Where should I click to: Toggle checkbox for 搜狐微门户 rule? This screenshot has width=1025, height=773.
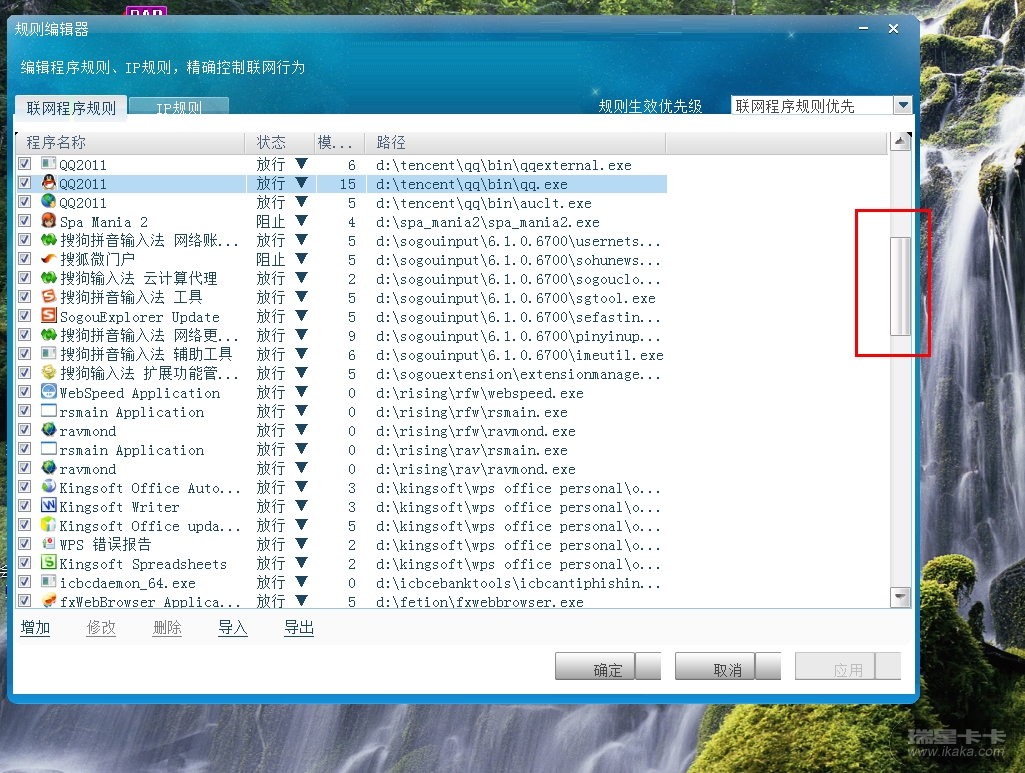coord(24,259)
